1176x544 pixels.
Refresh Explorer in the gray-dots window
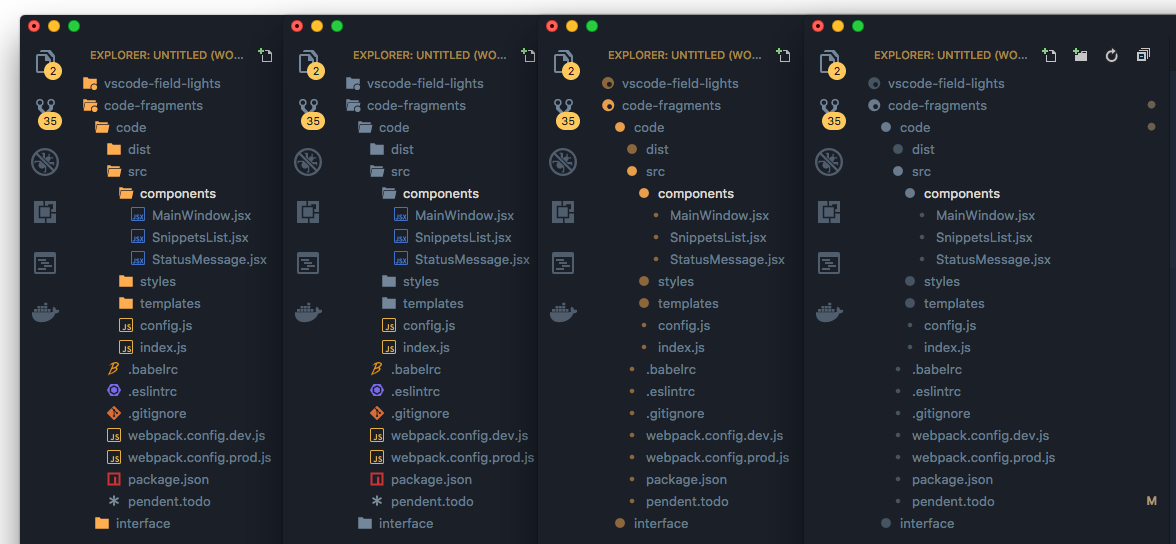[x=1112, y=55]
